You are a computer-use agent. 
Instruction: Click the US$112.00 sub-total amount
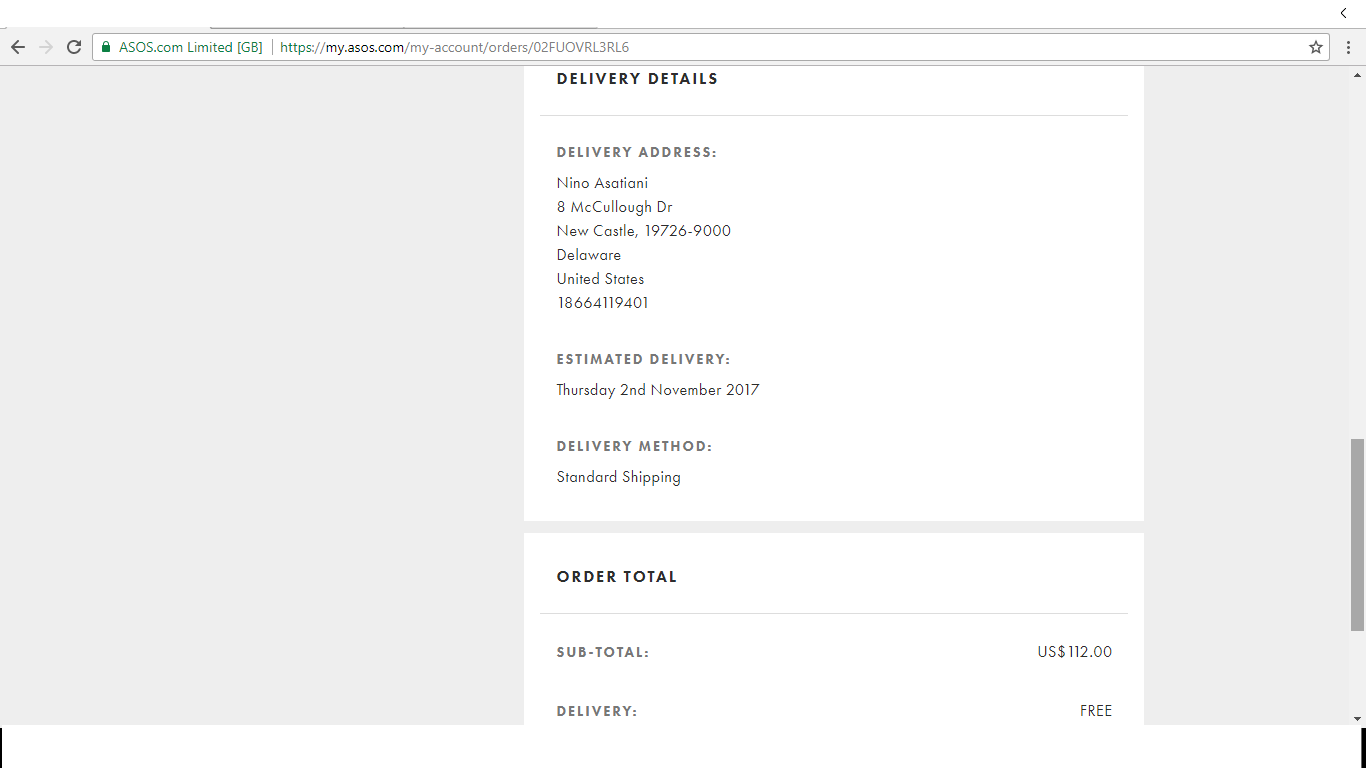point(1074,652)
